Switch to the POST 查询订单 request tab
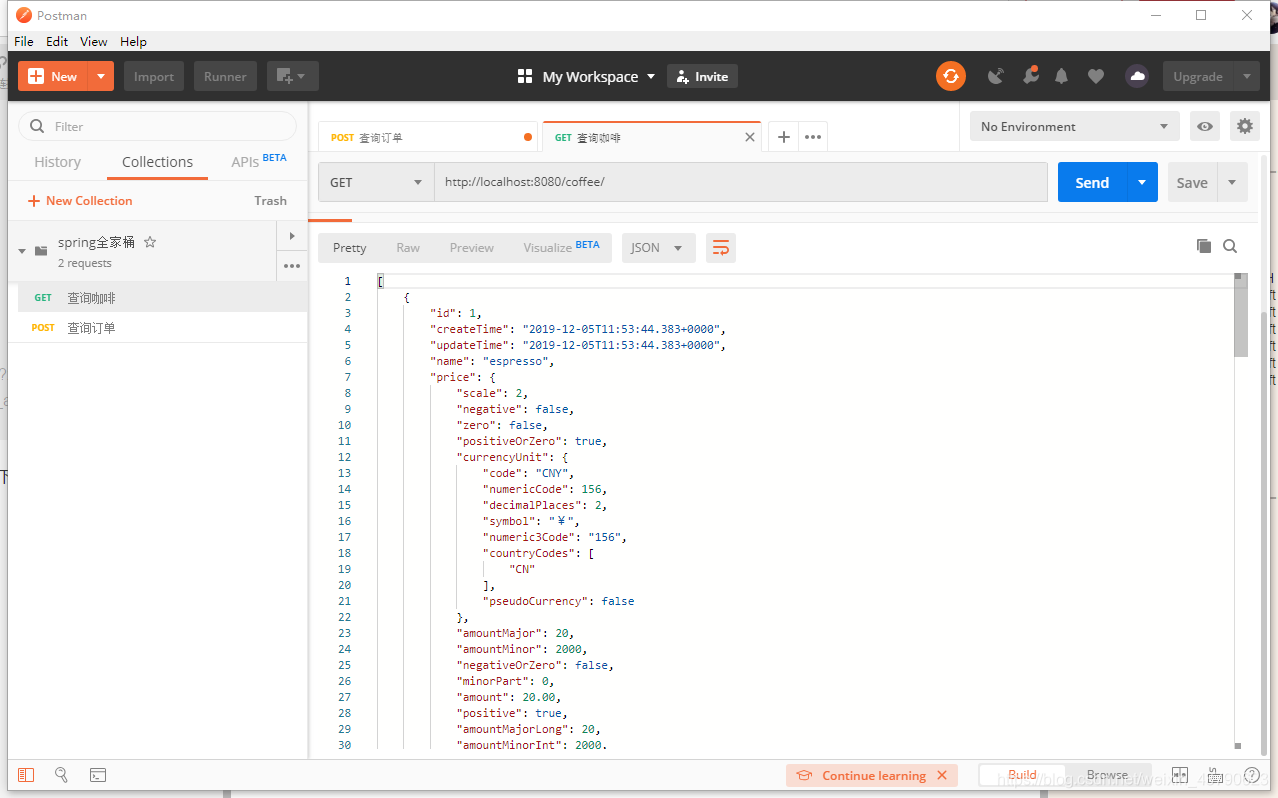Image resolution: width=1278 pixels, height=798 pixels. (428, 137)
